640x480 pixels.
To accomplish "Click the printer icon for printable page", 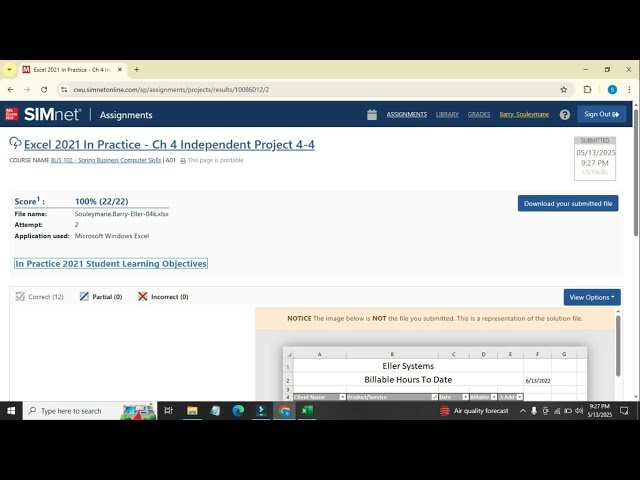I will coord(183,161).
